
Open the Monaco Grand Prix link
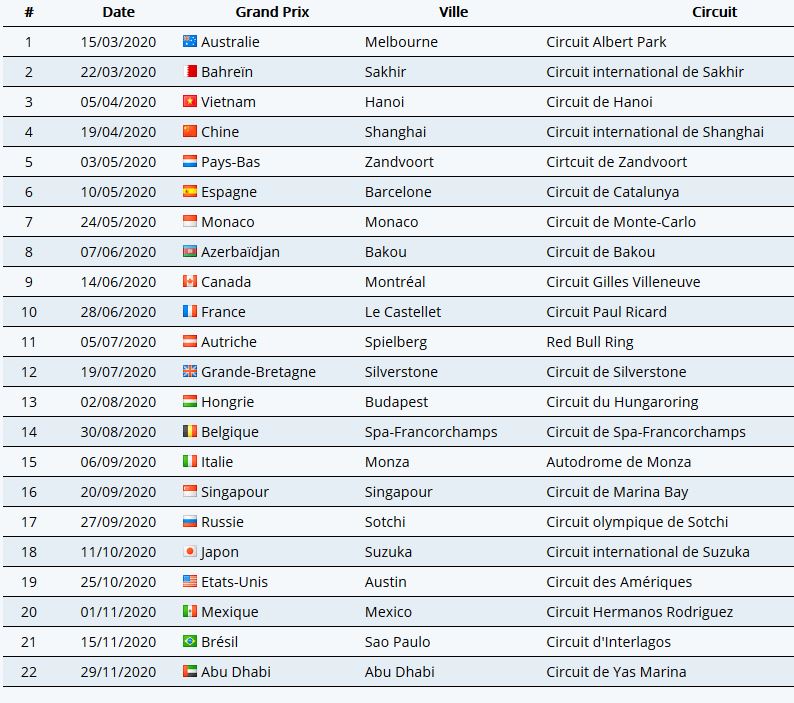coord(227,222)
